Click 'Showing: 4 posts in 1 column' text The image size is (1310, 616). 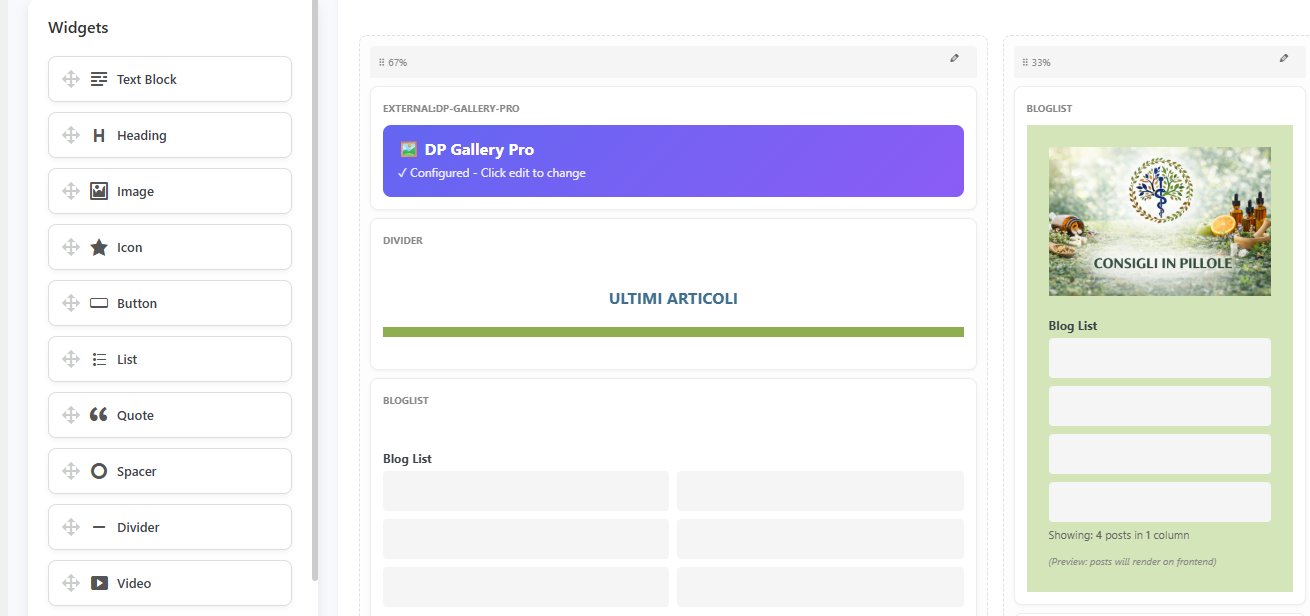tap(1119, 535)
